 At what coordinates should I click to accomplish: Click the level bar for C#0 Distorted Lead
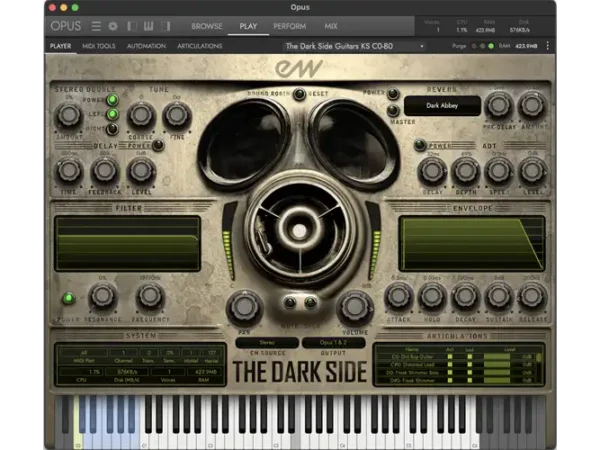coord(497,364)
